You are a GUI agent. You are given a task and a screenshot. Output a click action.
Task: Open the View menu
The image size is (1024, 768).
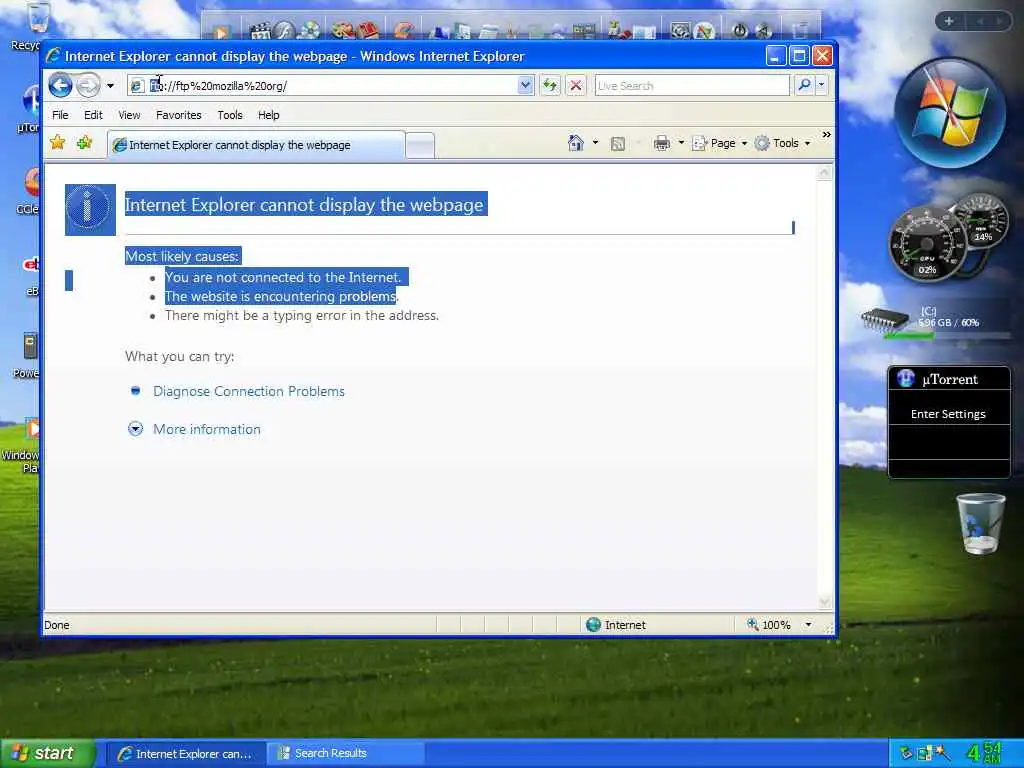coord(129,115)
